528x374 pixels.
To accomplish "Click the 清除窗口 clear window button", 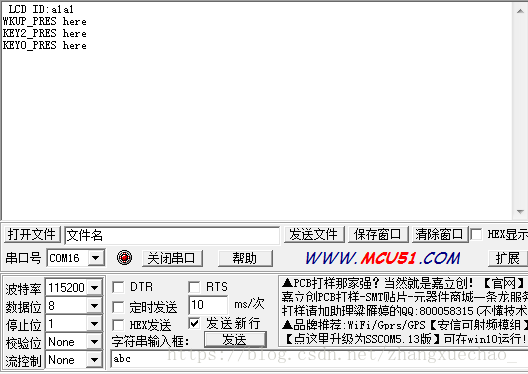I will [x=440, y=234].
